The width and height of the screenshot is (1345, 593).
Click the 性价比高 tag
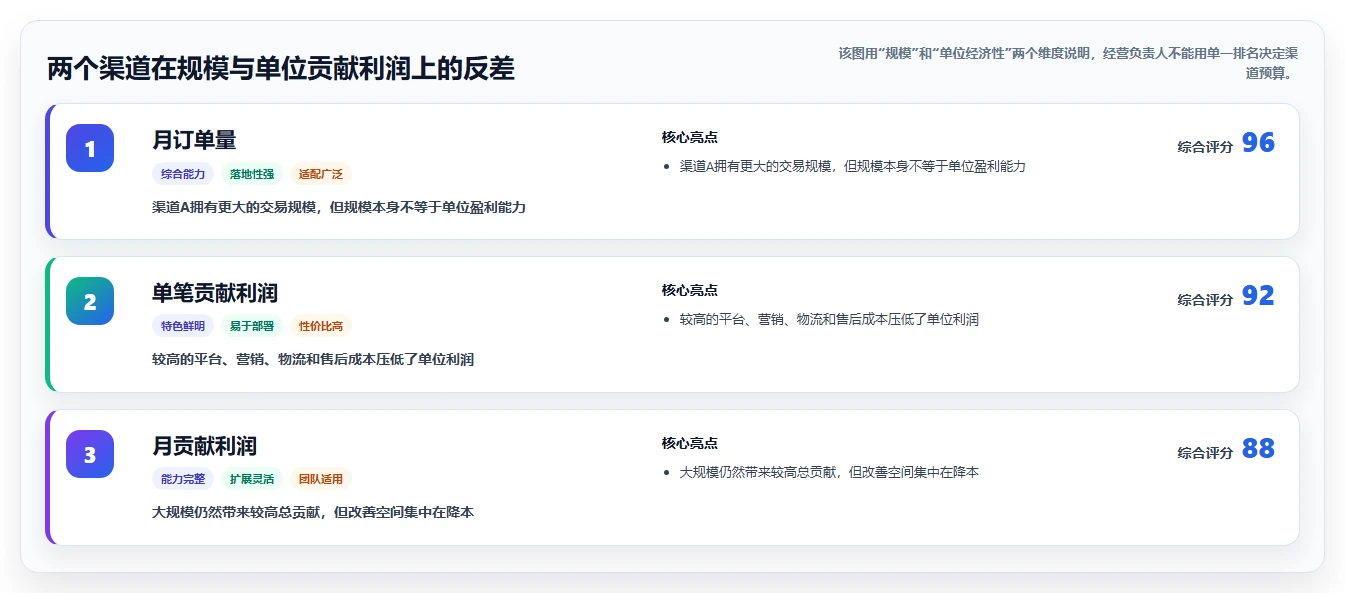click(321, 326)
